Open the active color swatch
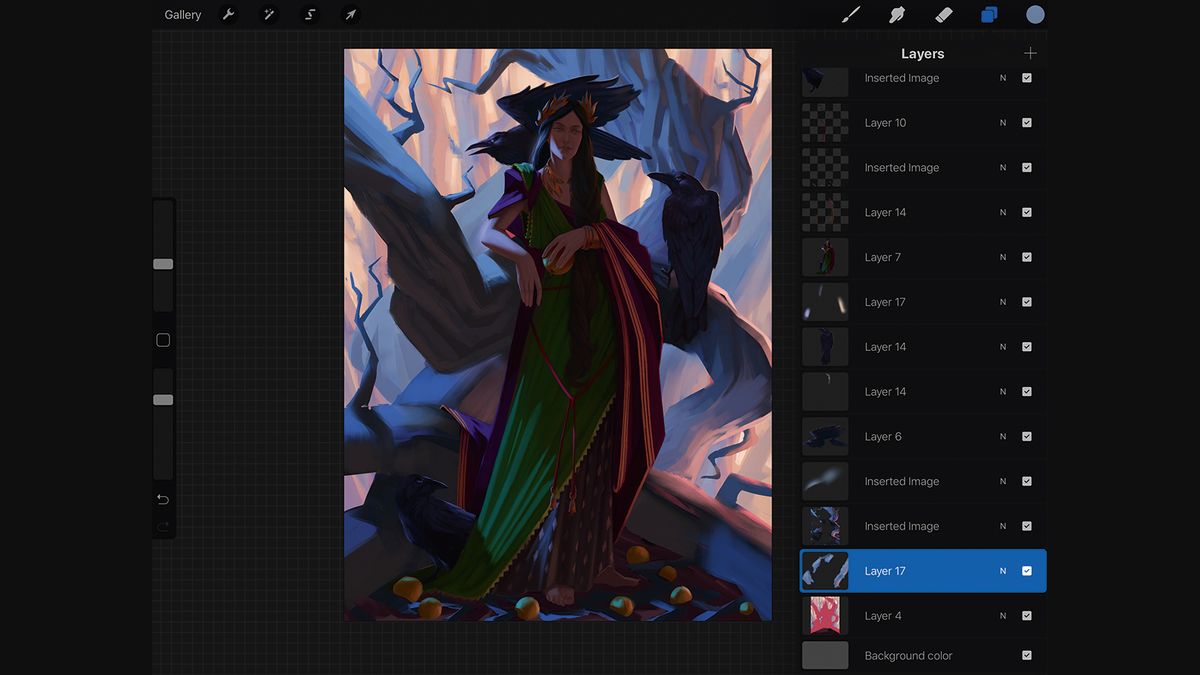1200x675 pixels. (1035, 14)
